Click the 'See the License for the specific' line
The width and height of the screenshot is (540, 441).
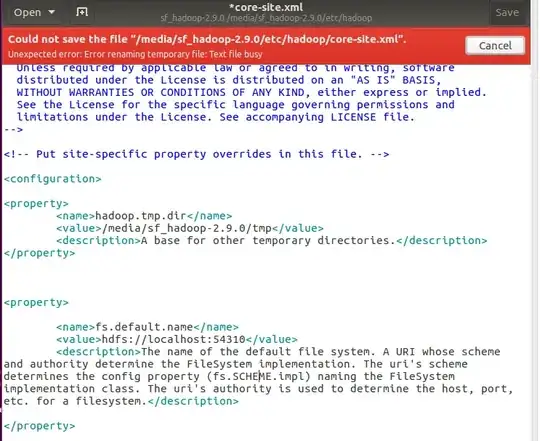point(236,105)
